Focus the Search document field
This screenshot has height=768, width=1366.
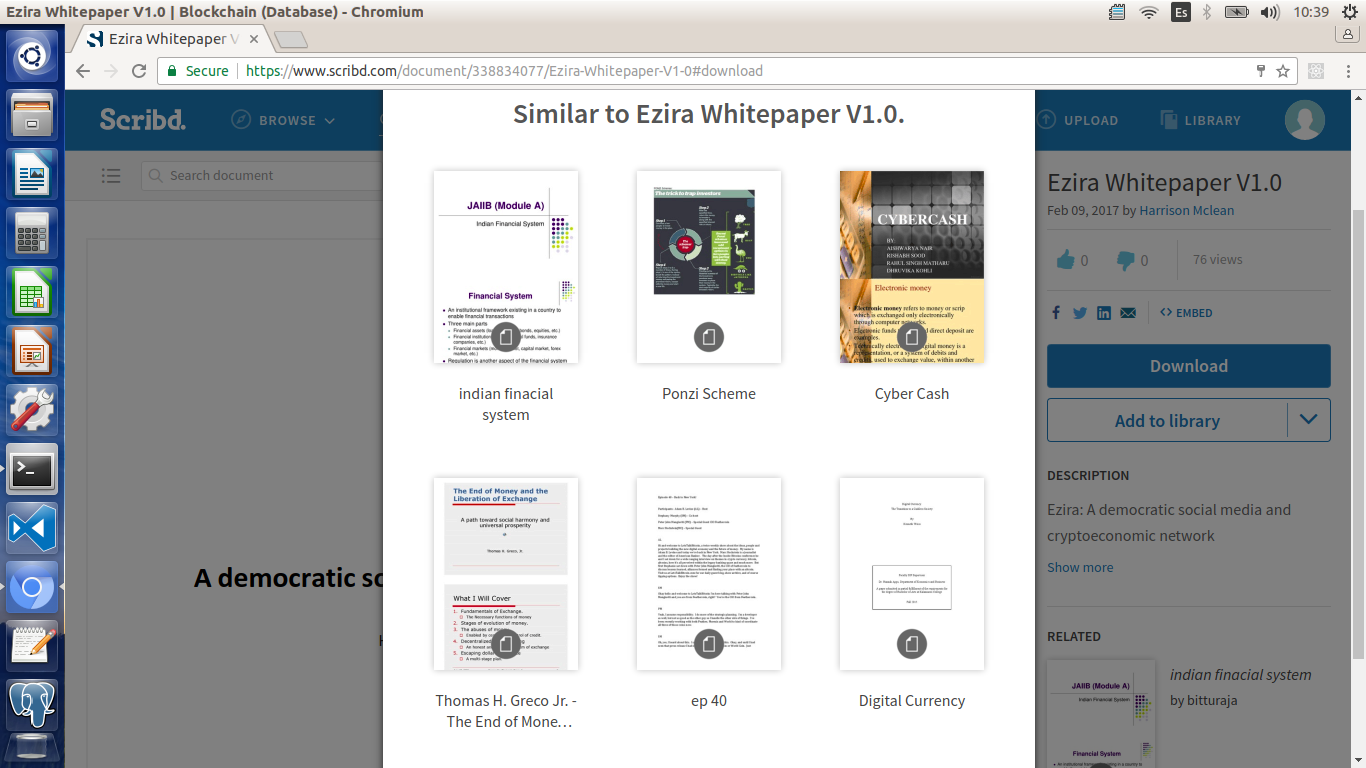pyautogui.click(x=260, y=175)
